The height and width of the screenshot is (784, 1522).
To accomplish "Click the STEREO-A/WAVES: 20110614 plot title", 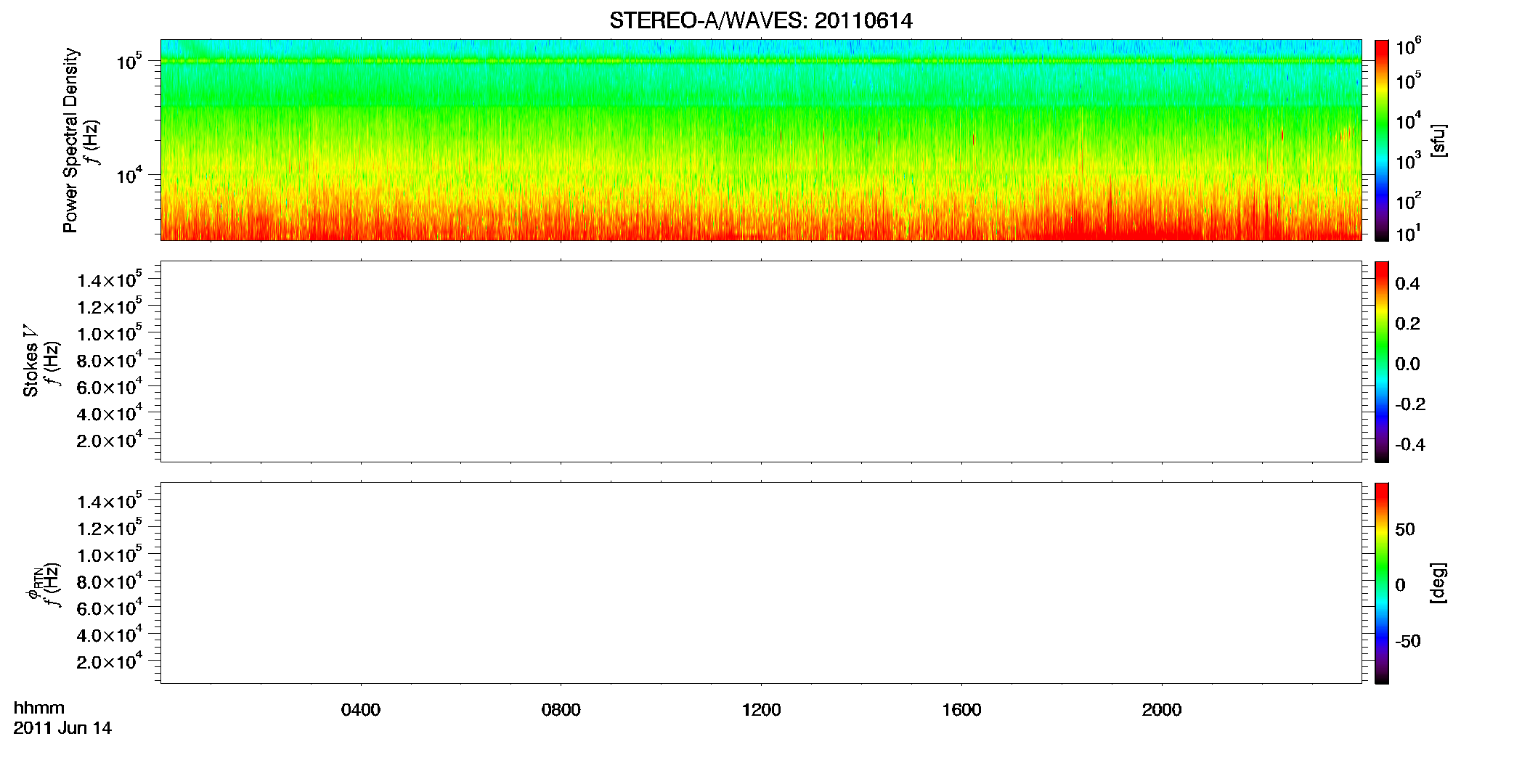I will [x=760, y=21].
